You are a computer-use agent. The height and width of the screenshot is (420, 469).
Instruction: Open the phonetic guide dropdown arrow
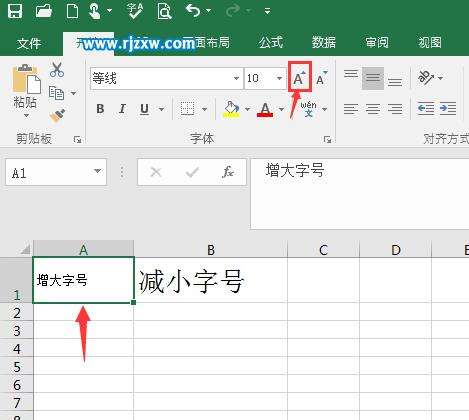325,109
